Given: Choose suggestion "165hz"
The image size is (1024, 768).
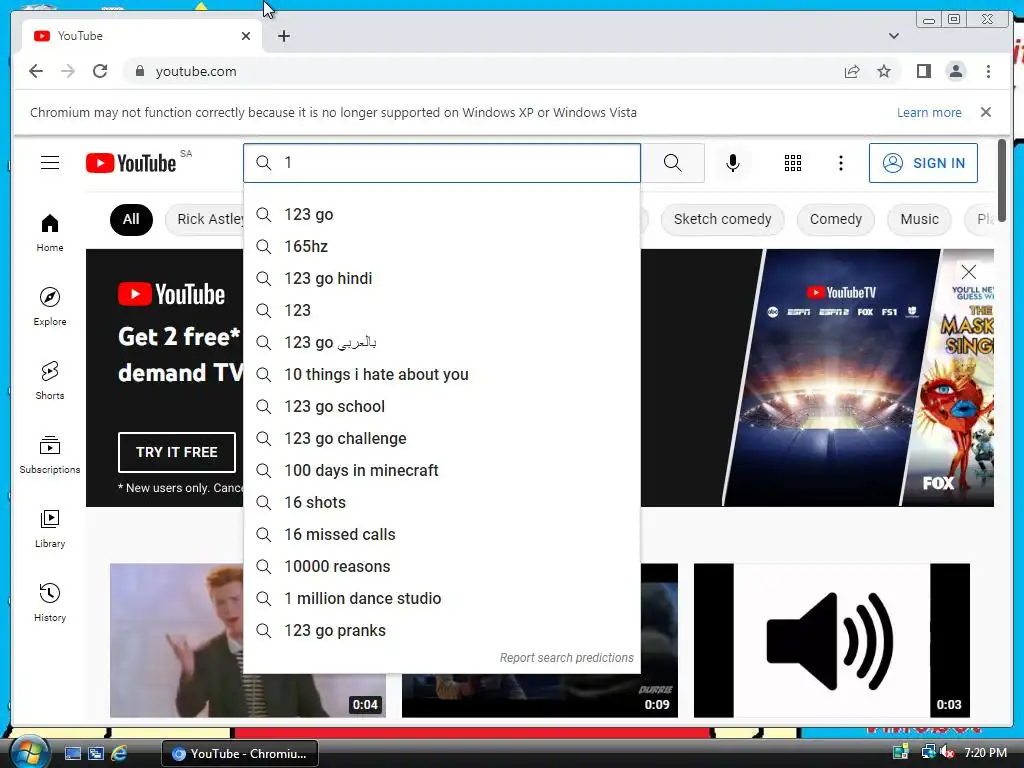Looking at the screenshot, I should 441,246.
